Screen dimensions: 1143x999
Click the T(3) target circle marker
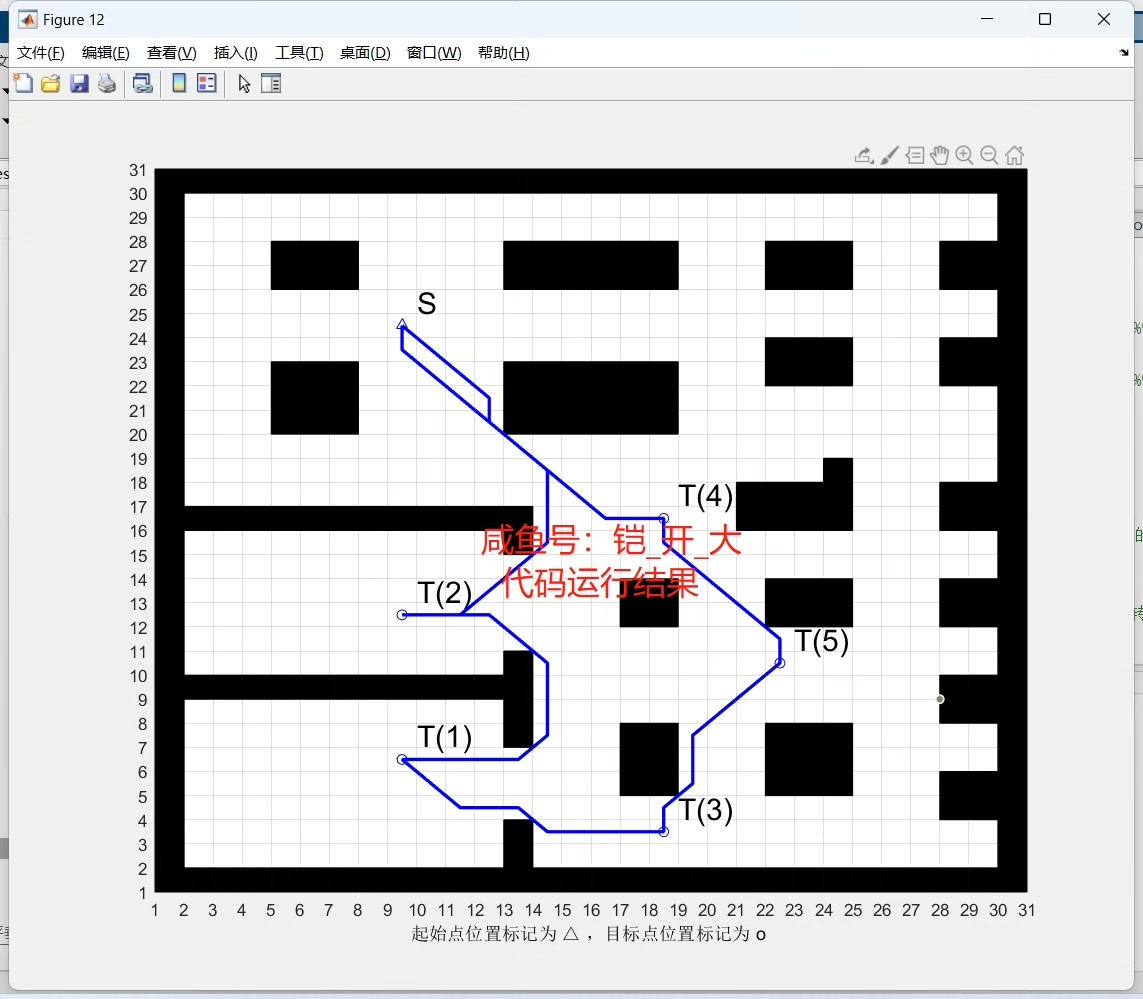663,831
